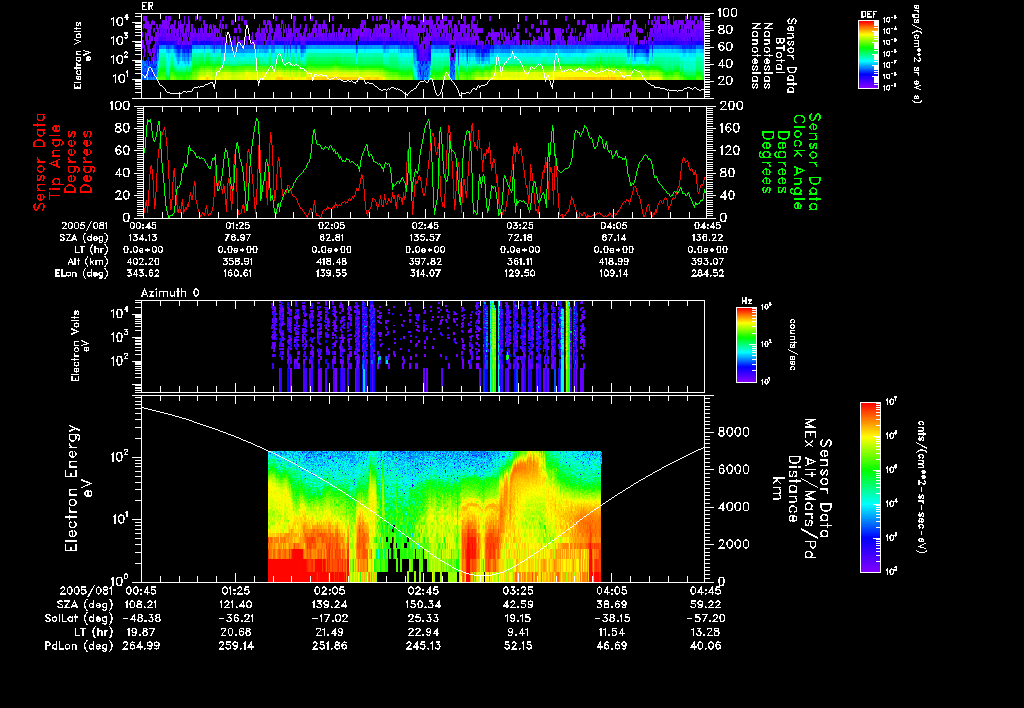The height and width of the screenshot is (708, 1024).
Task: Click the 'Alt (km)' row label
Action: pyautogui.click(x=90, y=262)
